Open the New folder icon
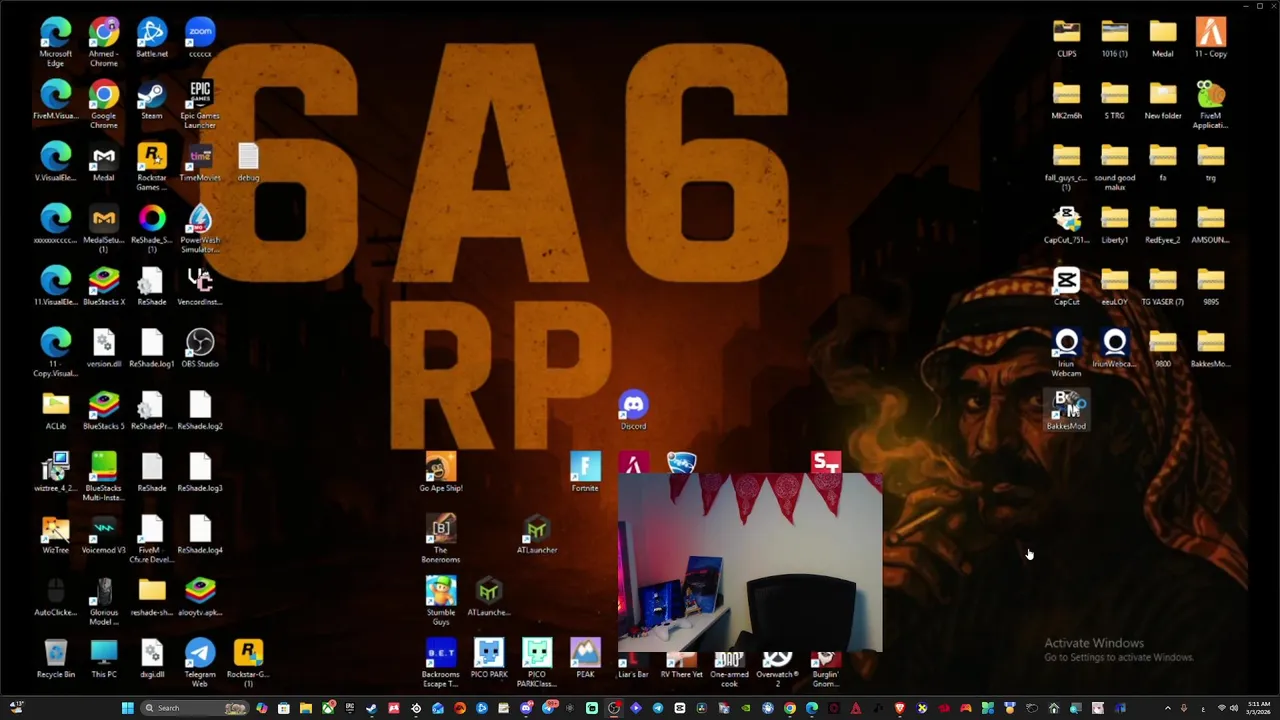The height and width of the screenshot is (720, 1280). (1162, 100)
